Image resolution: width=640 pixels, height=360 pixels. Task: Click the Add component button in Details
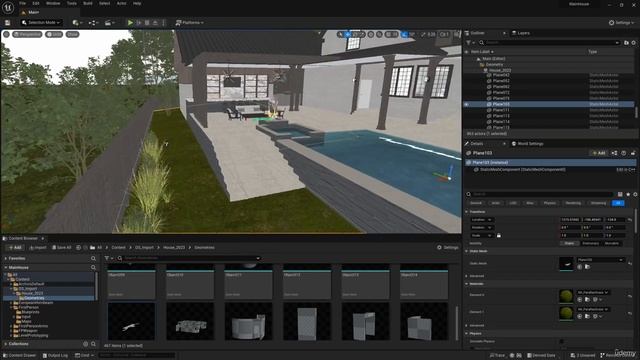pyautogui.click(x=598, y=153)
